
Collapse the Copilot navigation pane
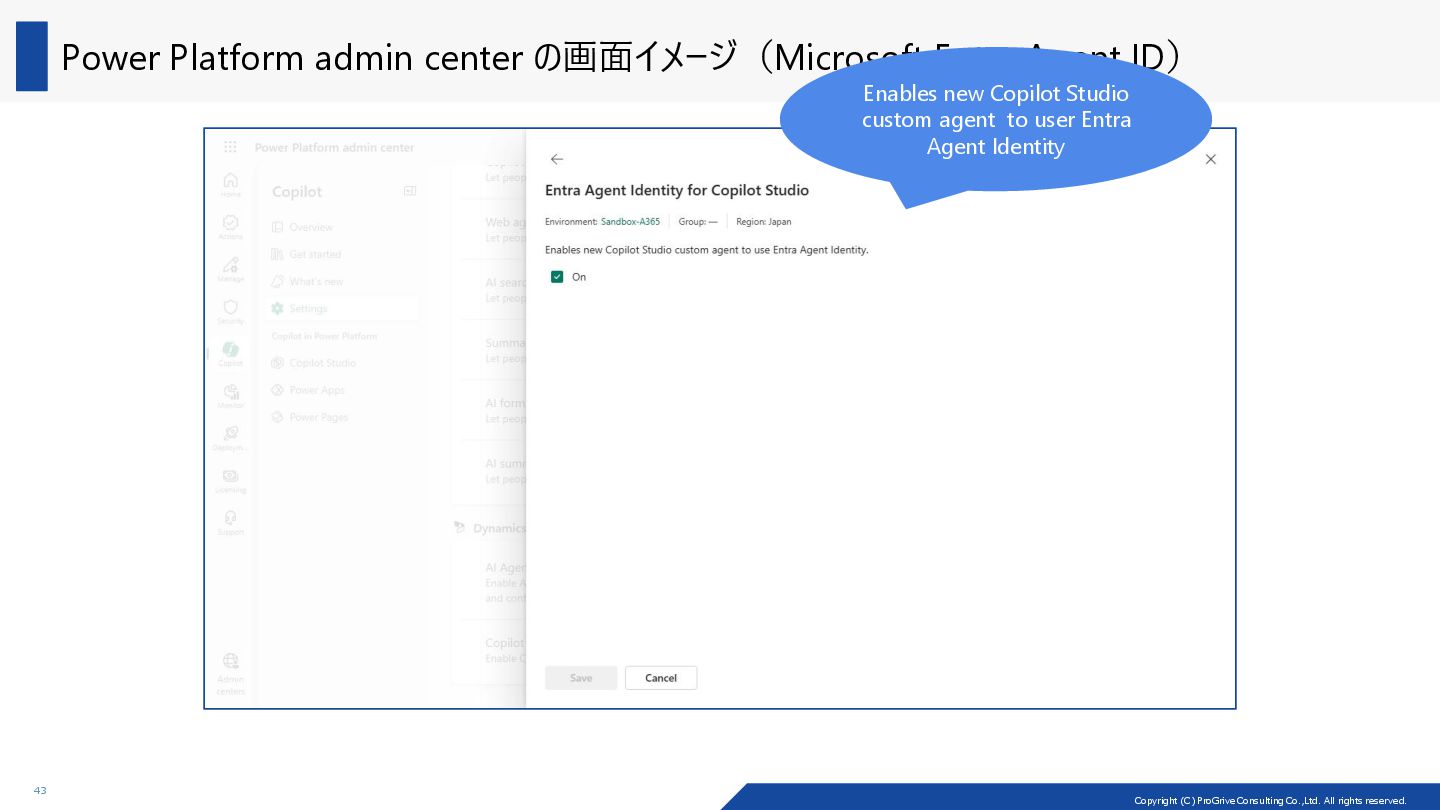pyautogui.click(x=409, y=191)
